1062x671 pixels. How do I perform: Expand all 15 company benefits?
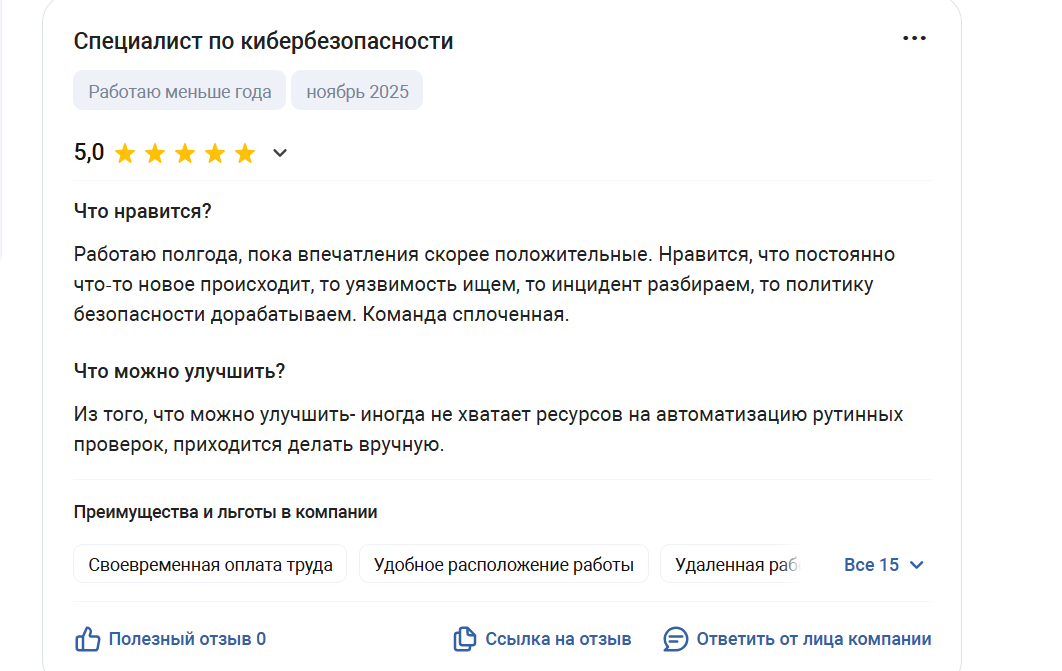click(x=872, y=565)
